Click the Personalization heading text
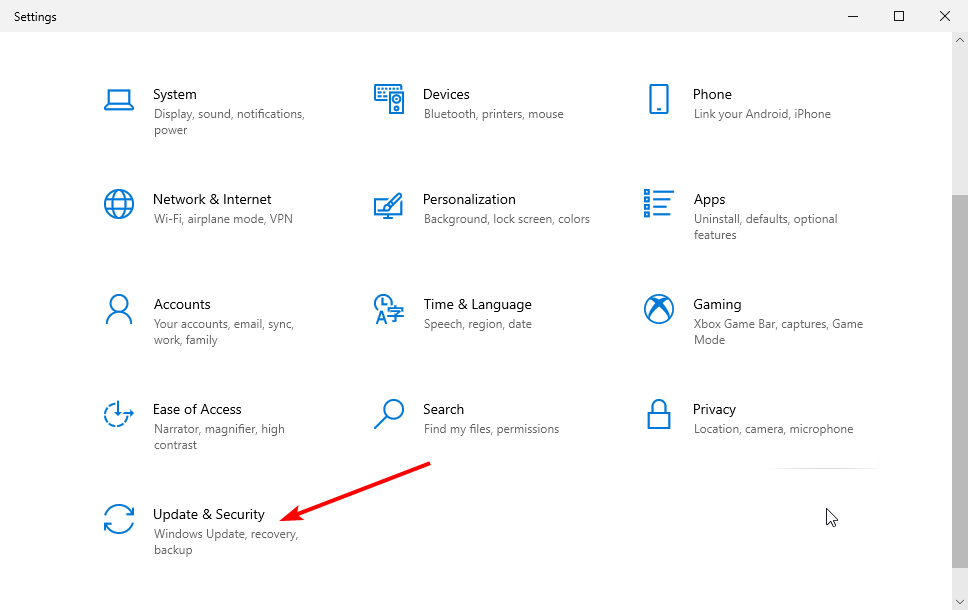968x610 pixels. 469,199
